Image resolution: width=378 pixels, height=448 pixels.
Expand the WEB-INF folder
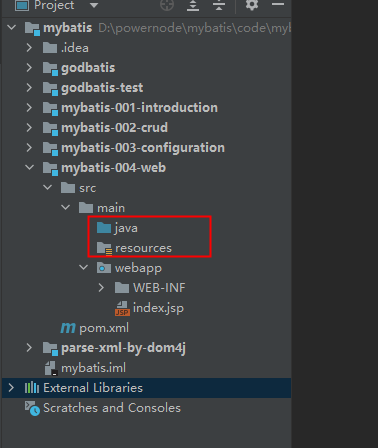point(101,288)
